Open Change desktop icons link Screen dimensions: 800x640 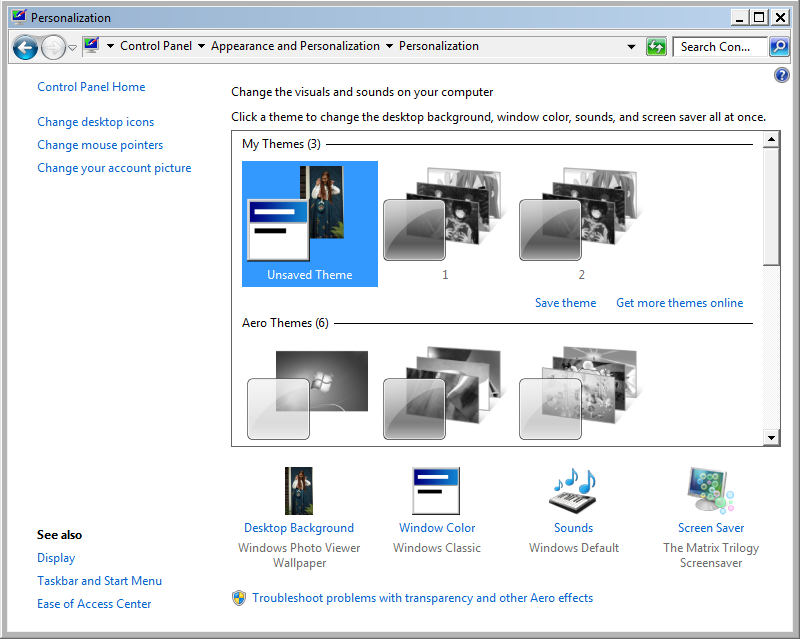95,122
